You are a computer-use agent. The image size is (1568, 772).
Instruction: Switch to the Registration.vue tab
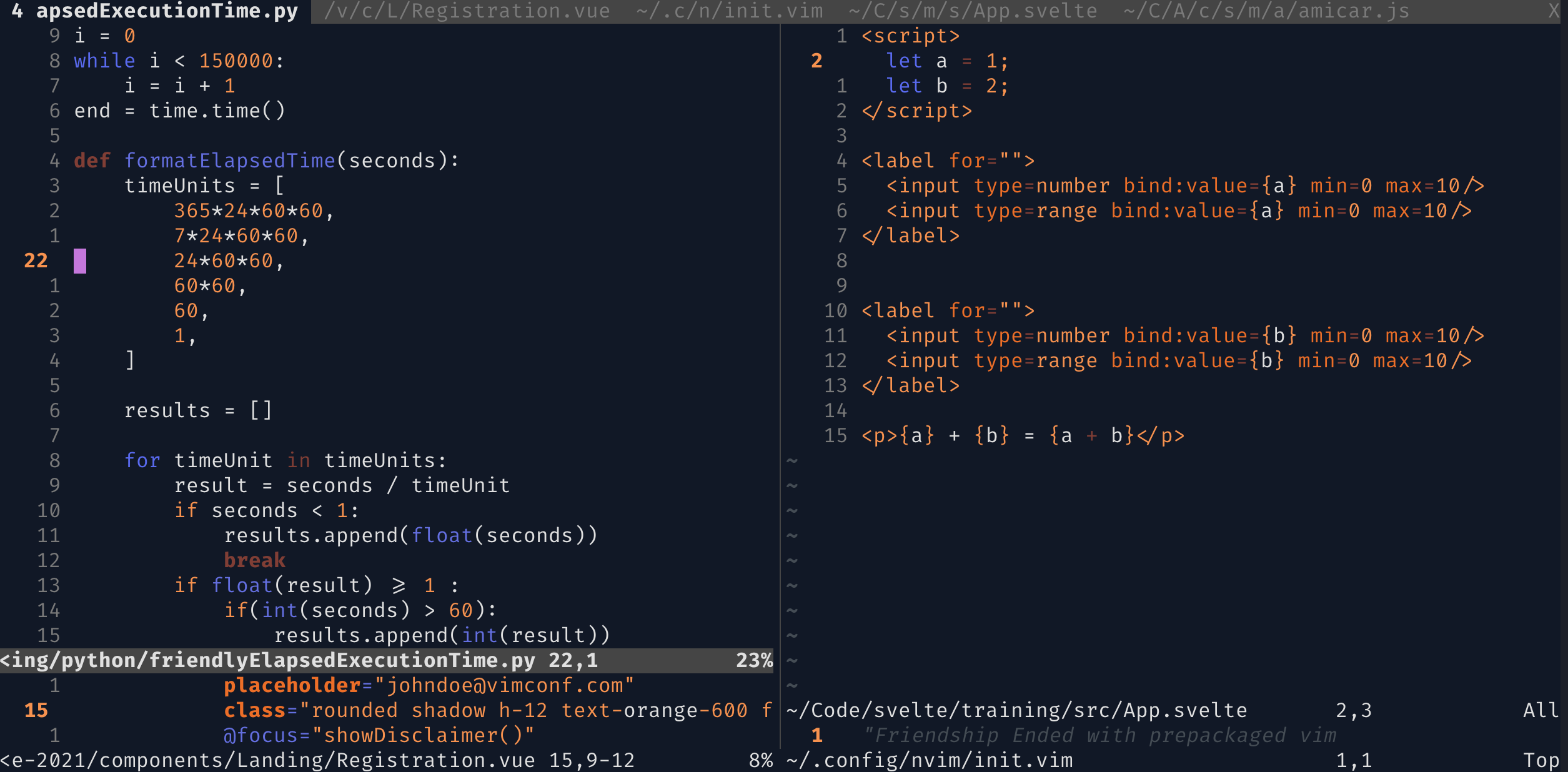coord(467,11)
